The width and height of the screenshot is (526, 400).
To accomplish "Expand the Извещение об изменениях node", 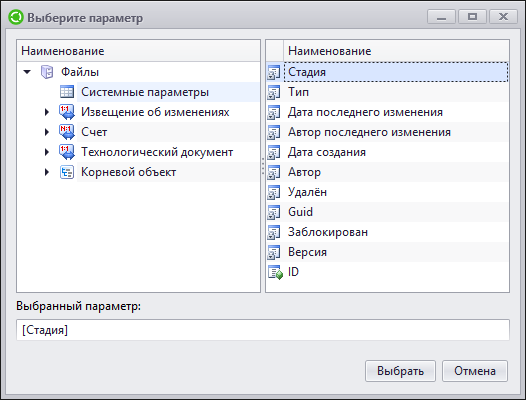I will [x=47, y=112].
